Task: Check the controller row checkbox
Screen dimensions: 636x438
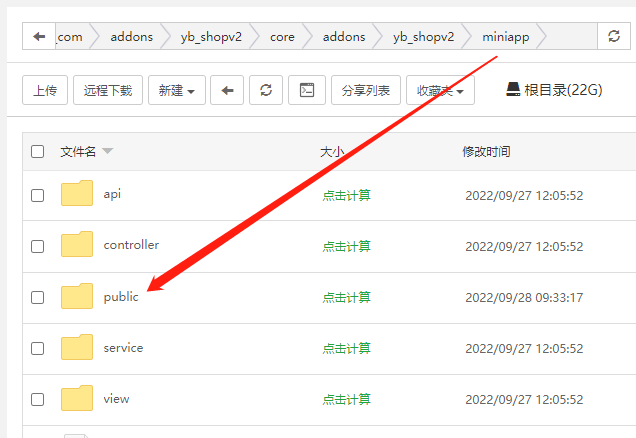Action: coord(37,246)
